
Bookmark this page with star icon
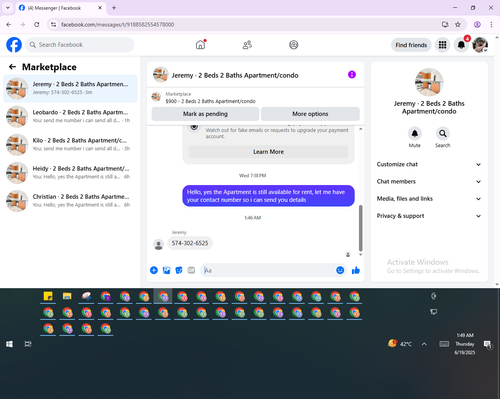click(x=458, y=24)
